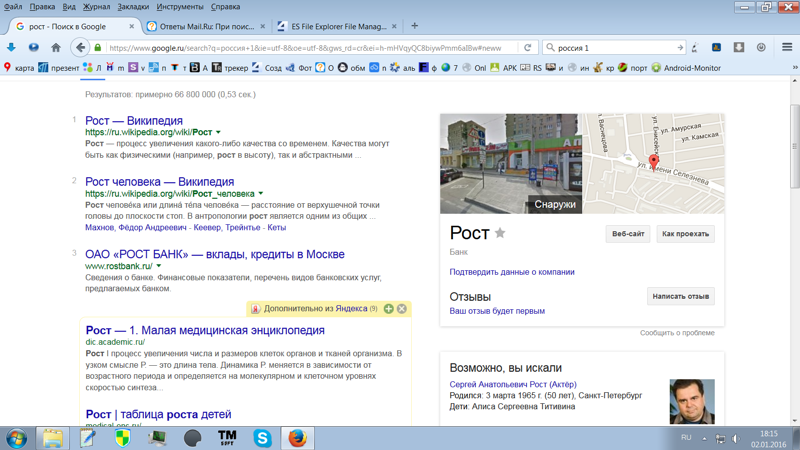Click the Веб-сайт button
This screenshot has width=800, height=450.
[x=628, y=234]
